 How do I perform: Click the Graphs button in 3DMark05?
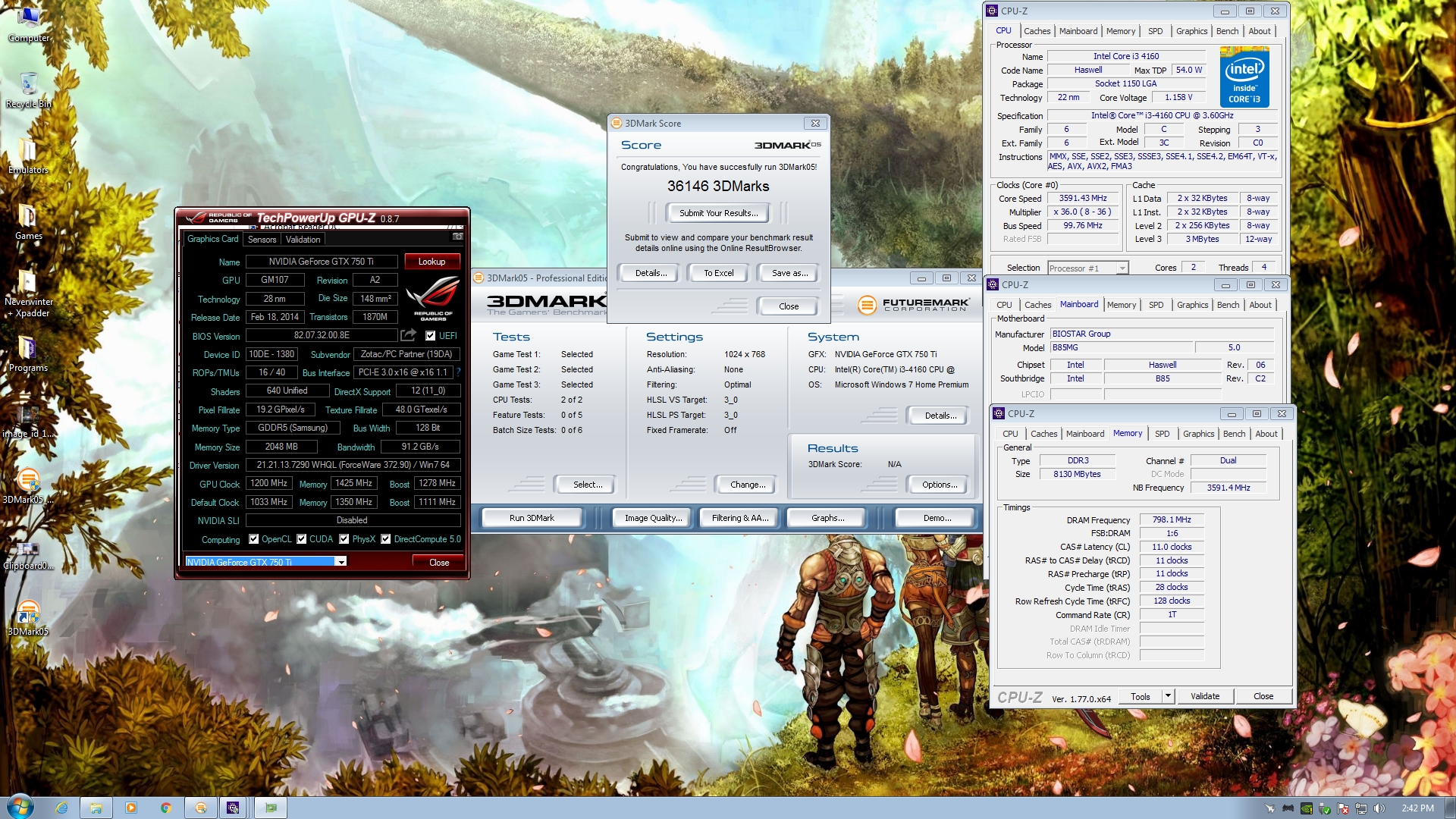(827, 518)
